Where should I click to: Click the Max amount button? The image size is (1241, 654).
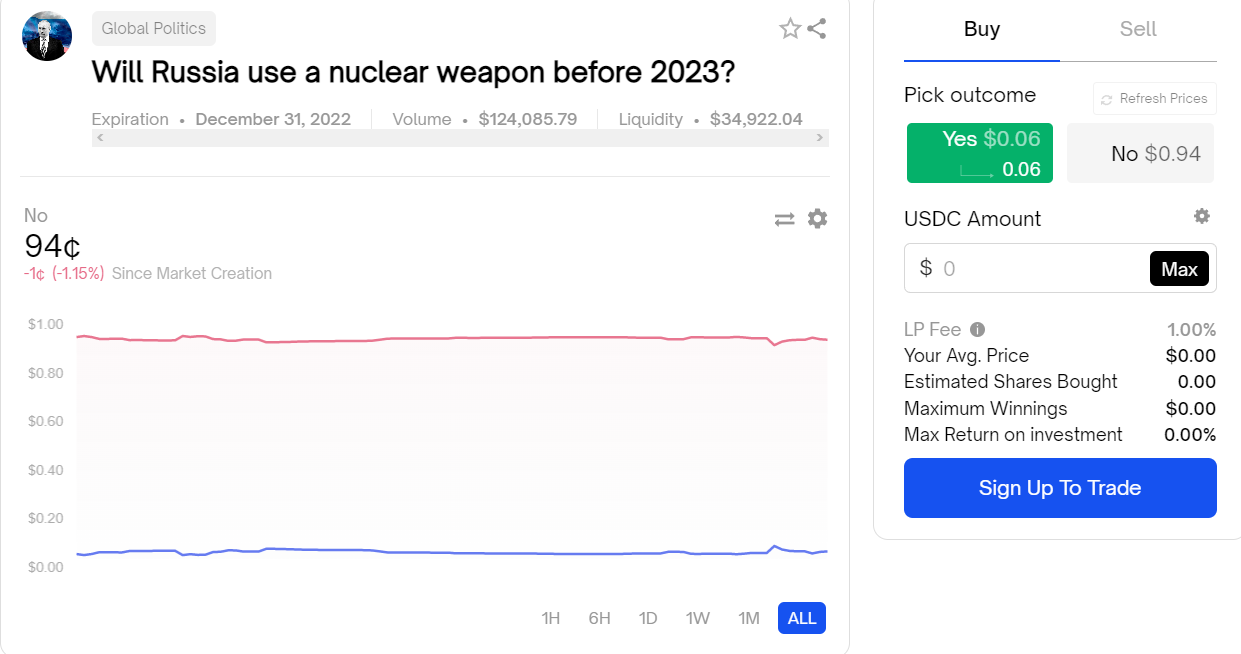pos(1179,269)
